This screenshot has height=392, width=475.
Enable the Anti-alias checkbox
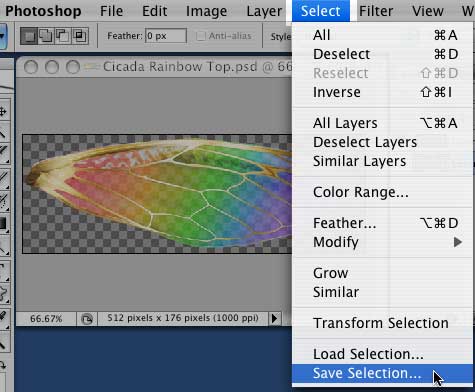pos(201,36)
